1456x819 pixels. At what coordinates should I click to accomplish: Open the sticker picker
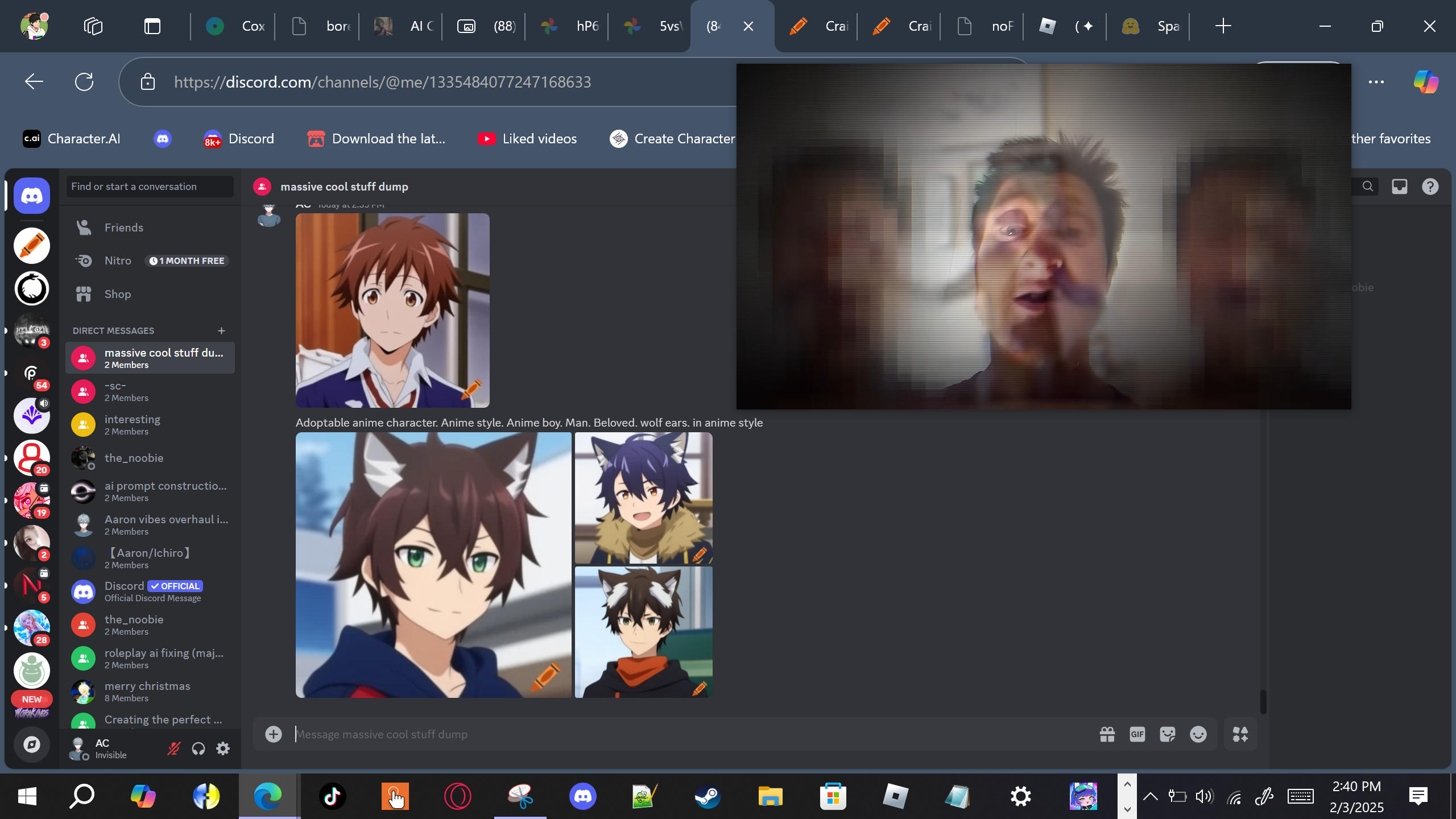pyautogui.click(x=1168, y=734)
